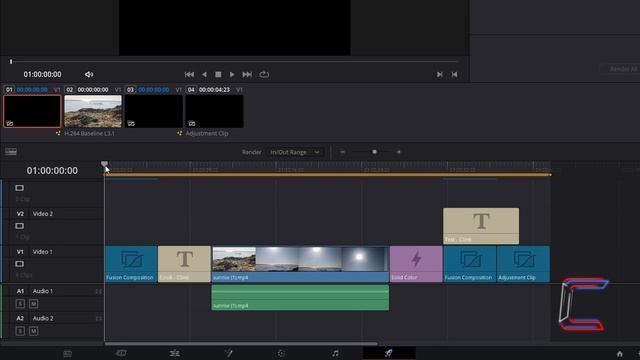Select the sunrise (1).mp4 video clip
This screenshot has width=640, height=360.
point(300,264)
